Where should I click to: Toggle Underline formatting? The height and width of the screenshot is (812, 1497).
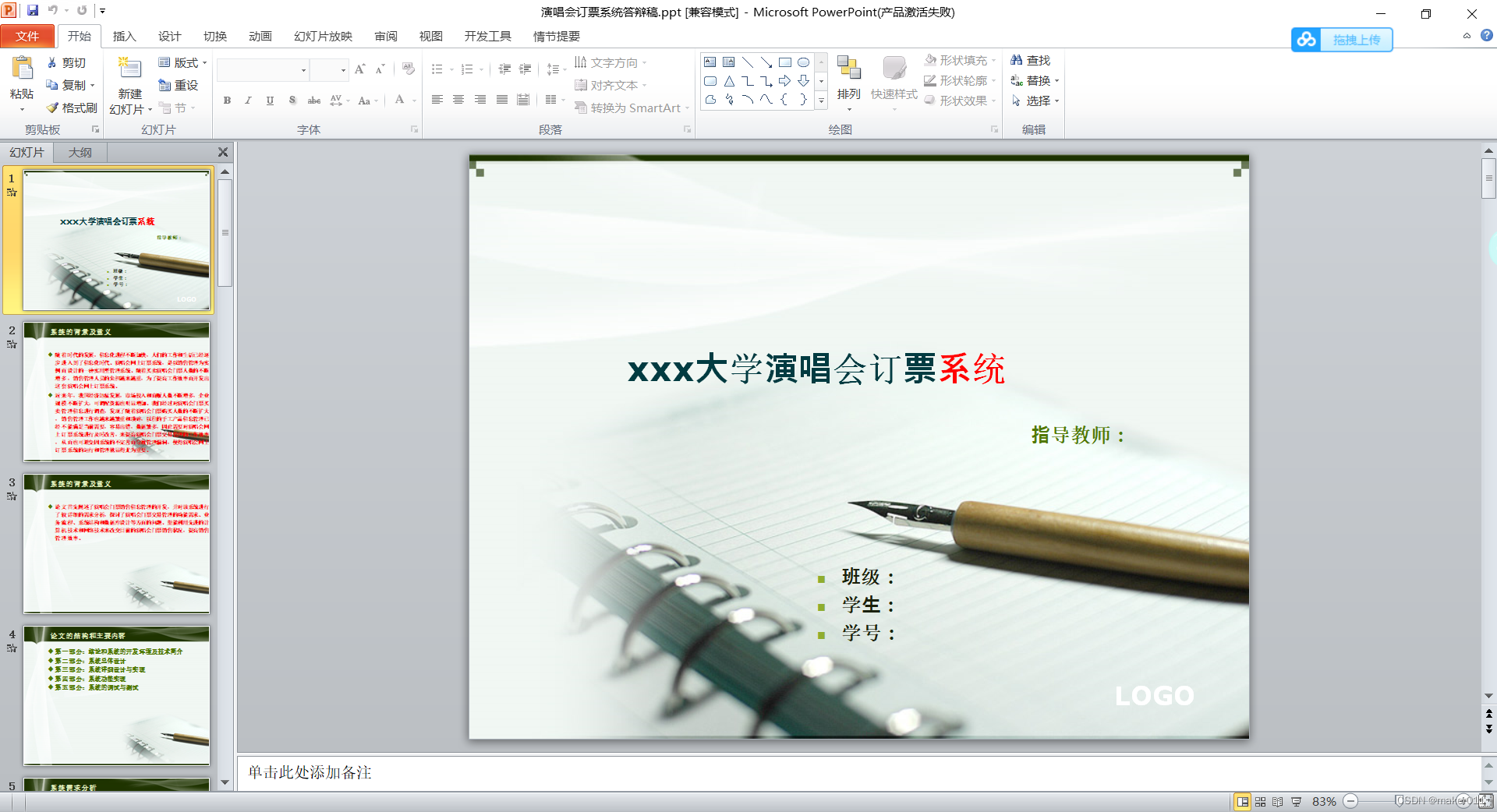[x=270, y=100]
